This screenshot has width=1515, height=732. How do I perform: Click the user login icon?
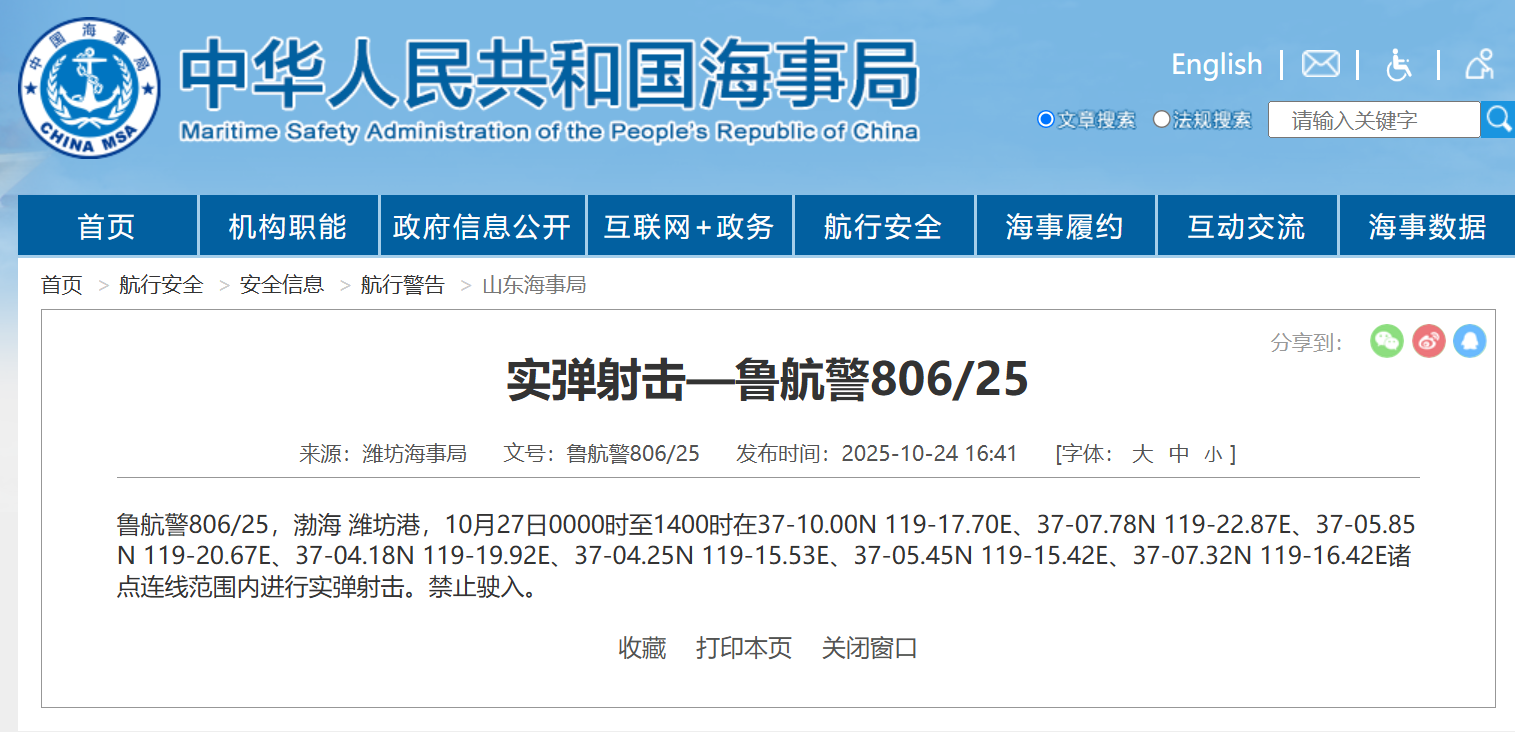point(1479,65)
